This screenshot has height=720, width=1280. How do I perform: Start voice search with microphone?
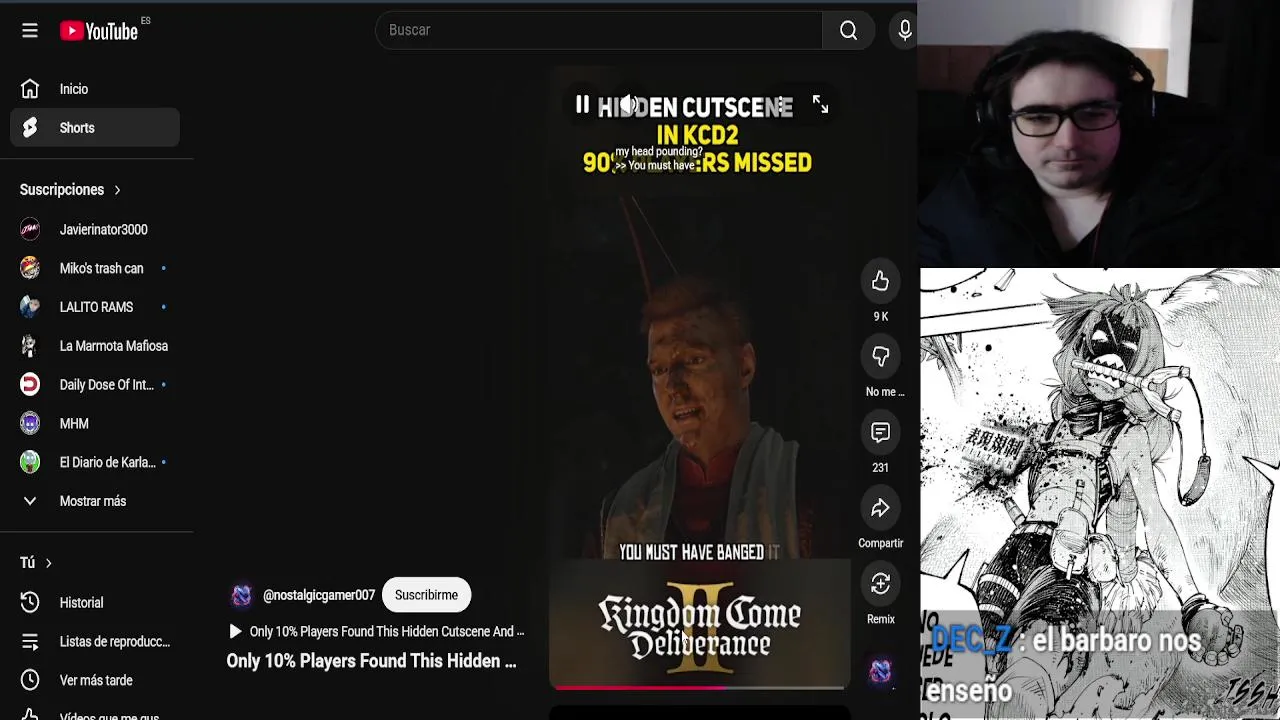[904, 31]
